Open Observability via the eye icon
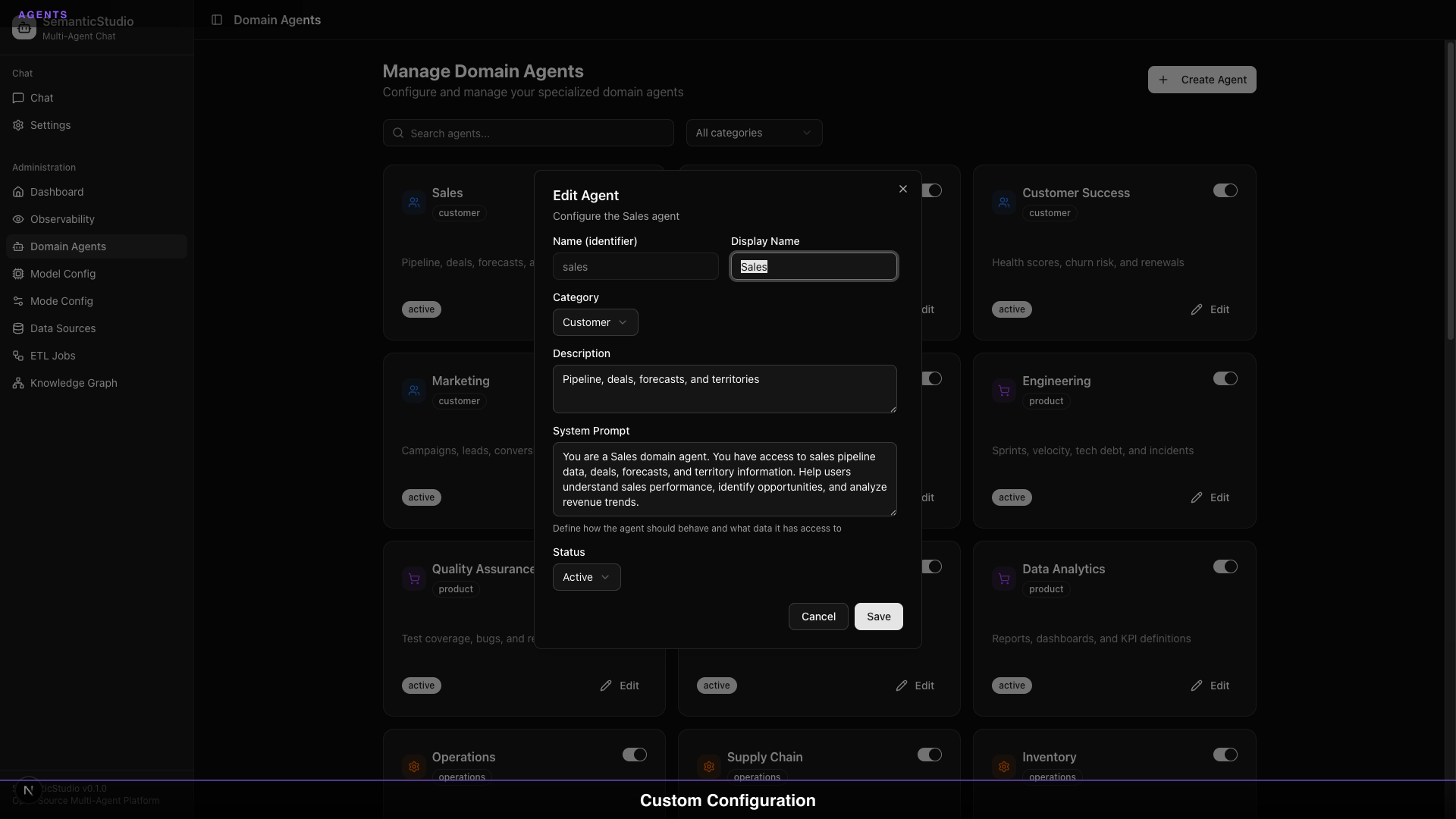Screen dimensions: 1456x819 [x=17, y=219]
